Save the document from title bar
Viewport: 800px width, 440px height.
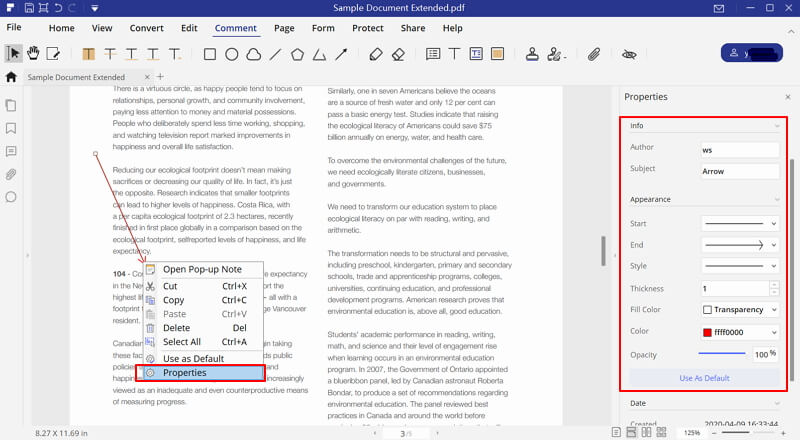(x=29, y=8)
